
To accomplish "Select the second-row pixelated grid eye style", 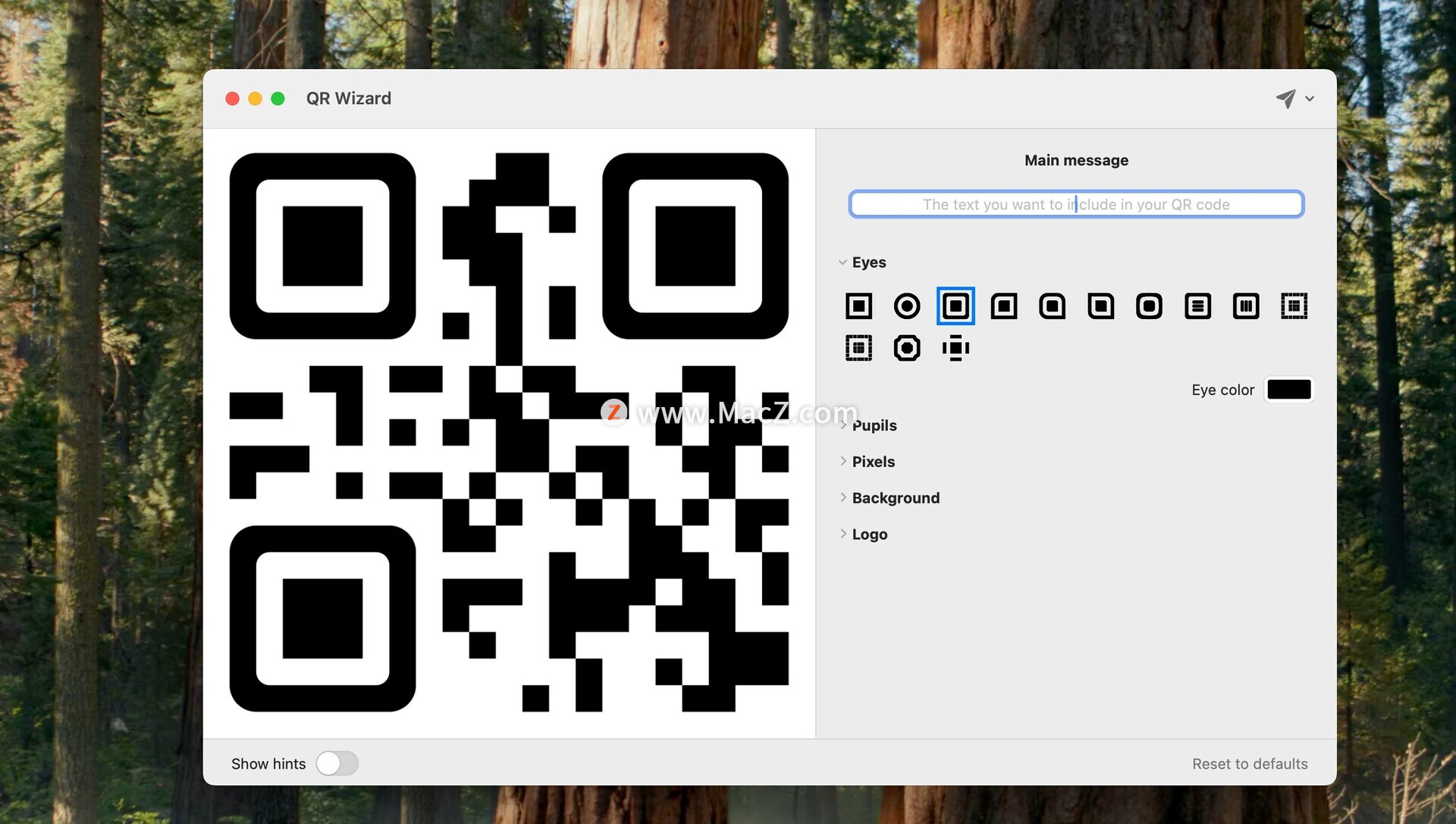I will 858,348.
